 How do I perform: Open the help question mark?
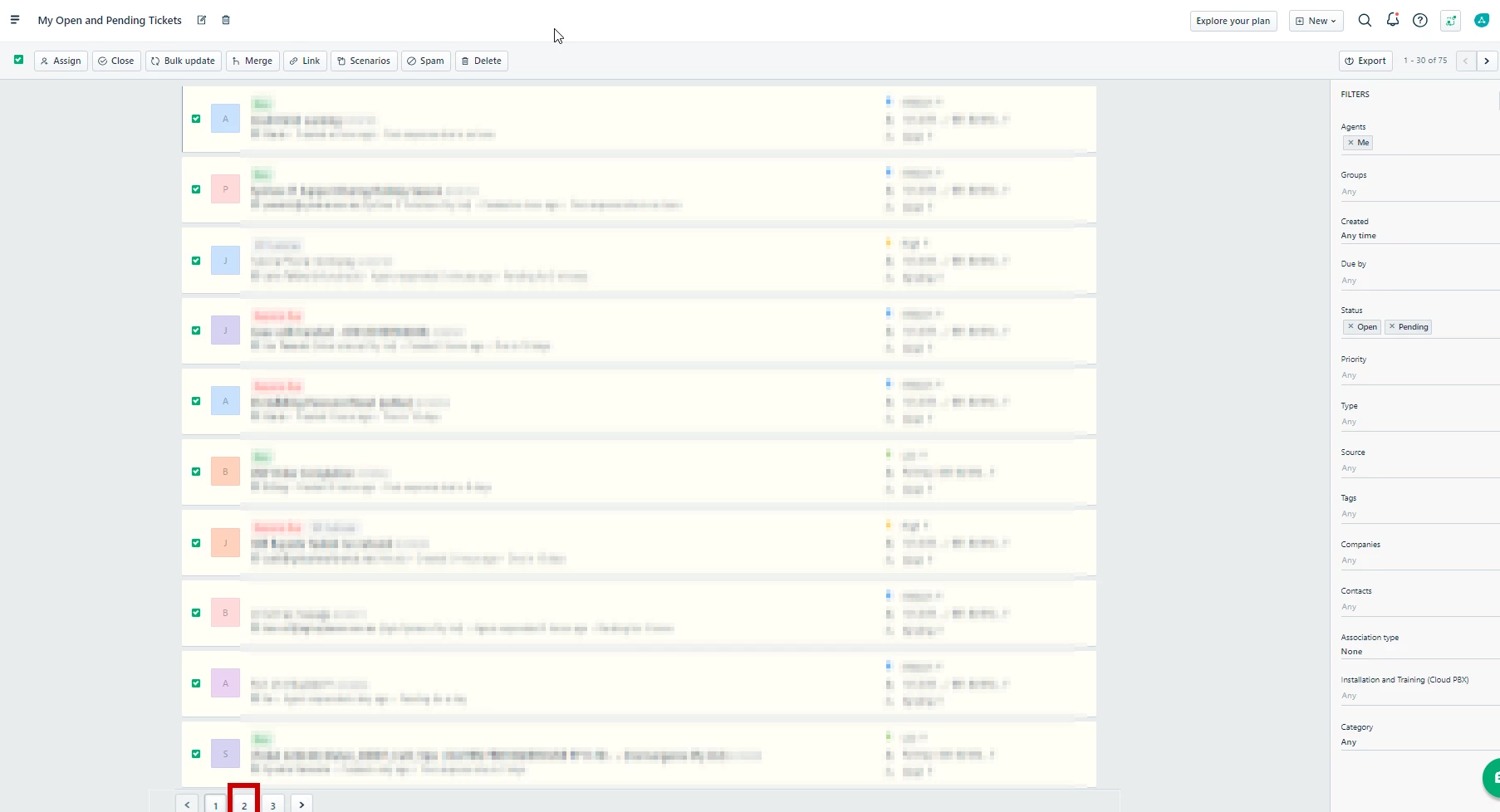(x=1420, y=21)
